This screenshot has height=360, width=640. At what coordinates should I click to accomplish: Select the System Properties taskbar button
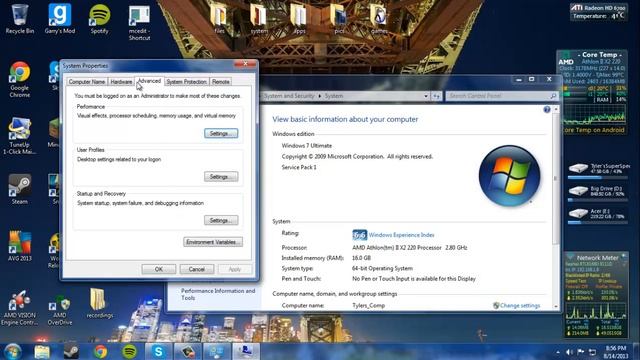tap(246, 351)
